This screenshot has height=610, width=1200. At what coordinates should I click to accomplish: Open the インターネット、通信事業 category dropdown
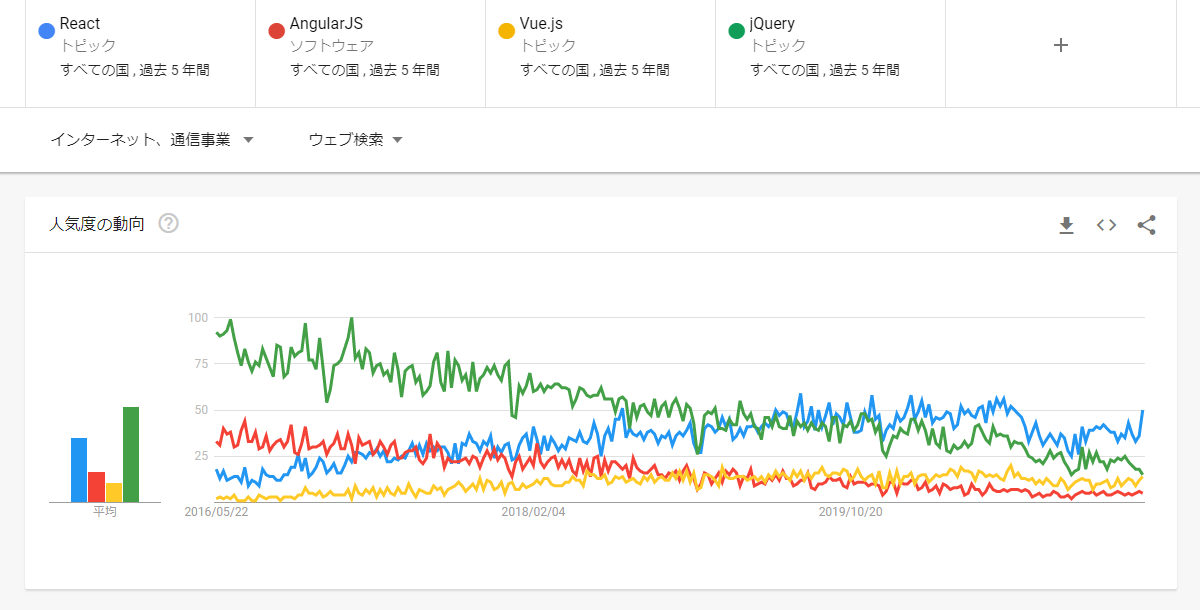(152, 140)
